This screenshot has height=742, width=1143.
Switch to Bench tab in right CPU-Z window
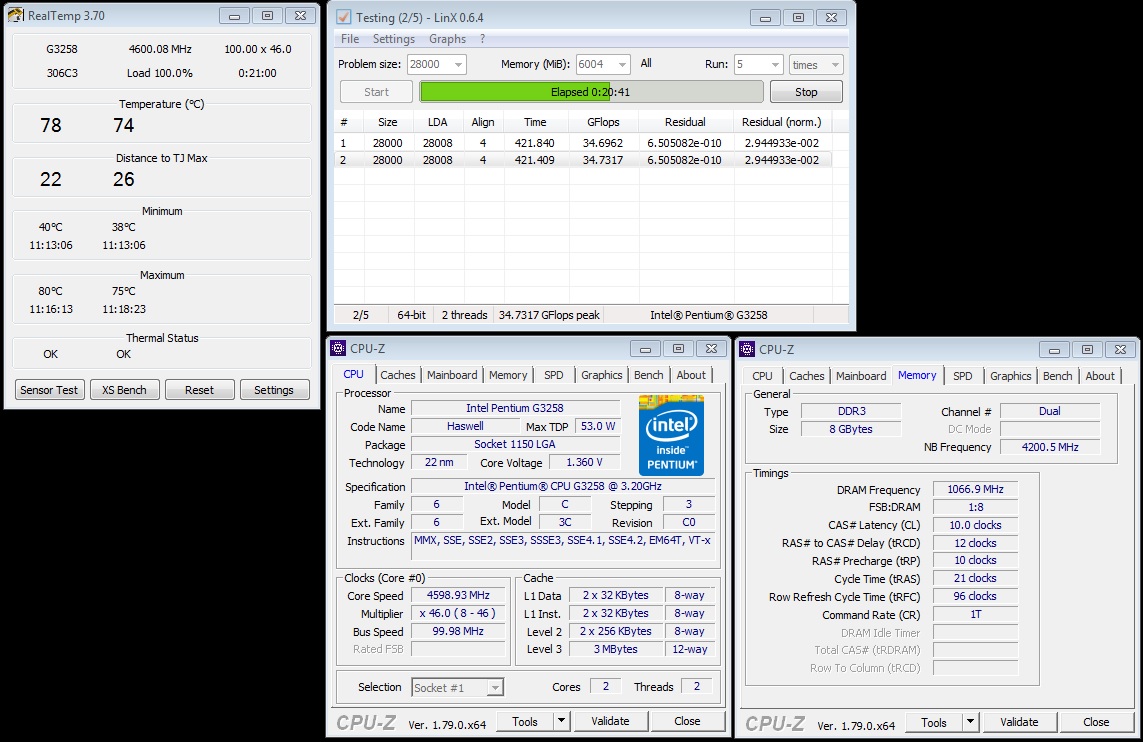pos(1058,375)
